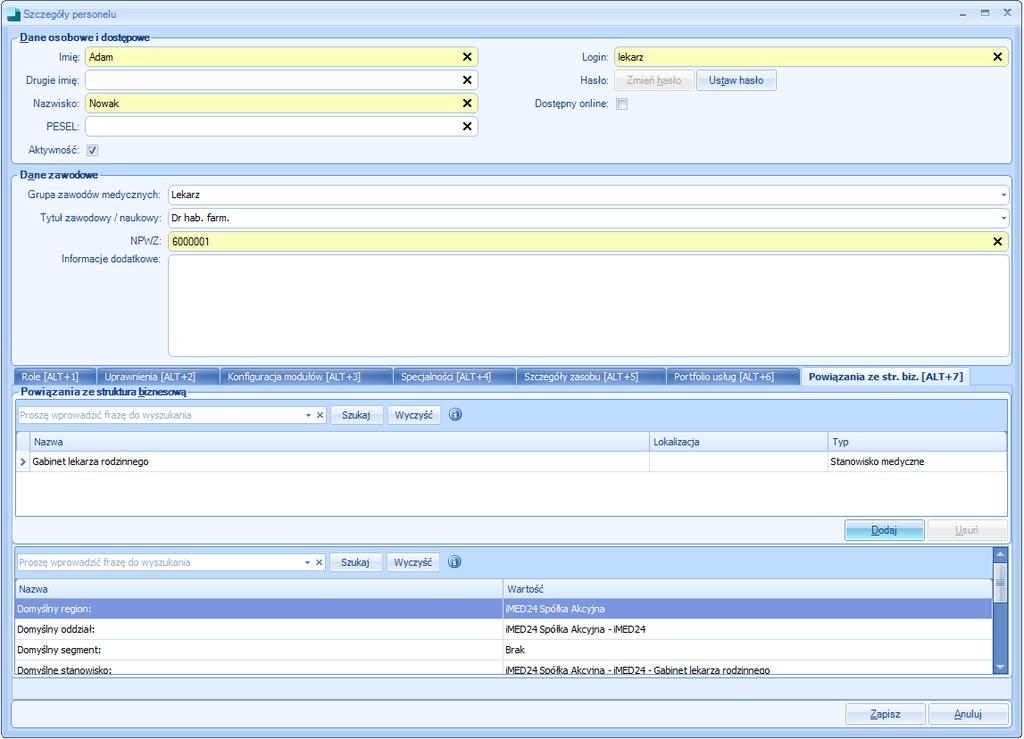Screen dimensions: 1024x739
Task: Click the scroll-down arrow of the lower grid
Action: (x=1000, y=667)
